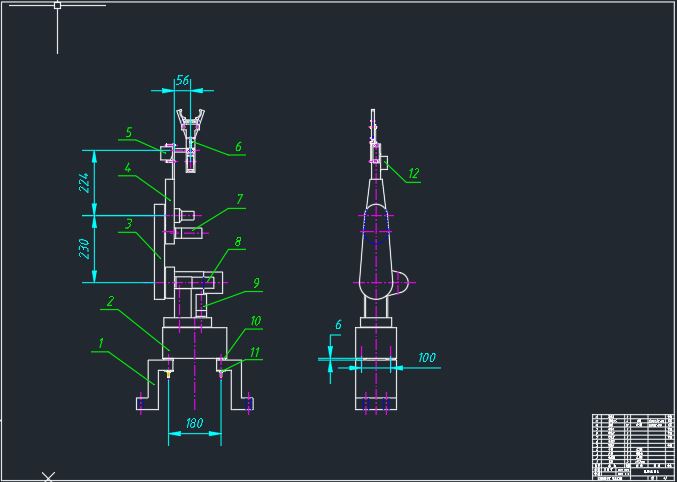Screen dimensions: 677x482
Task: Select the 224 vertical dimension text
Action: tap(84, 183)
